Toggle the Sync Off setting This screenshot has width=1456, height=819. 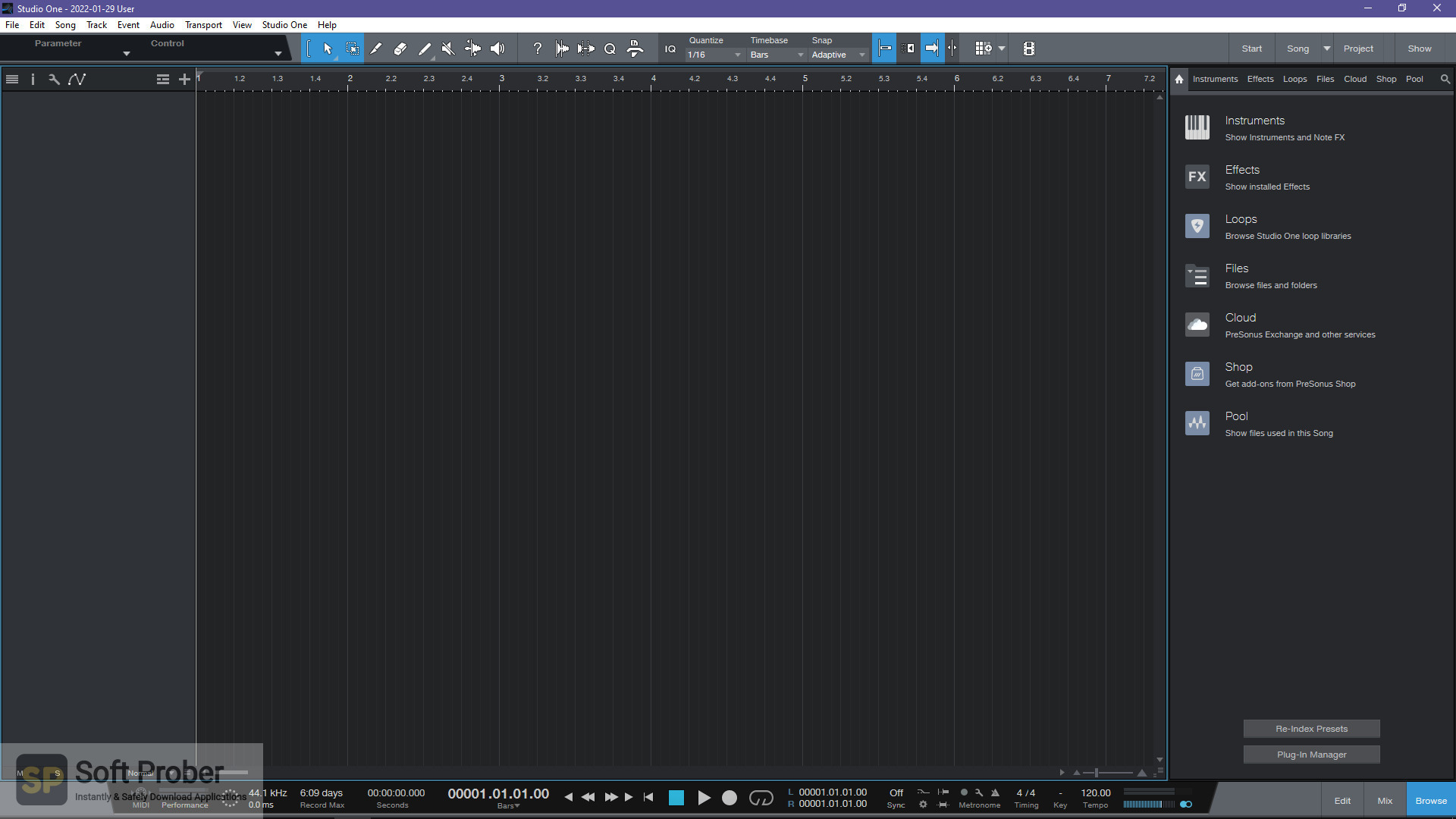tap(896, 792)
